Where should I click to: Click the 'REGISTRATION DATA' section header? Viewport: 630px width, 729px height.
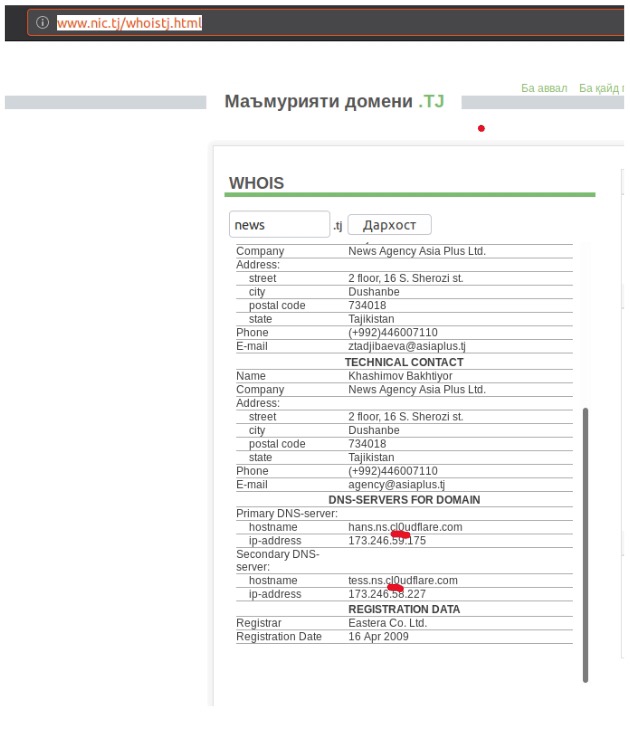(404, 608)
